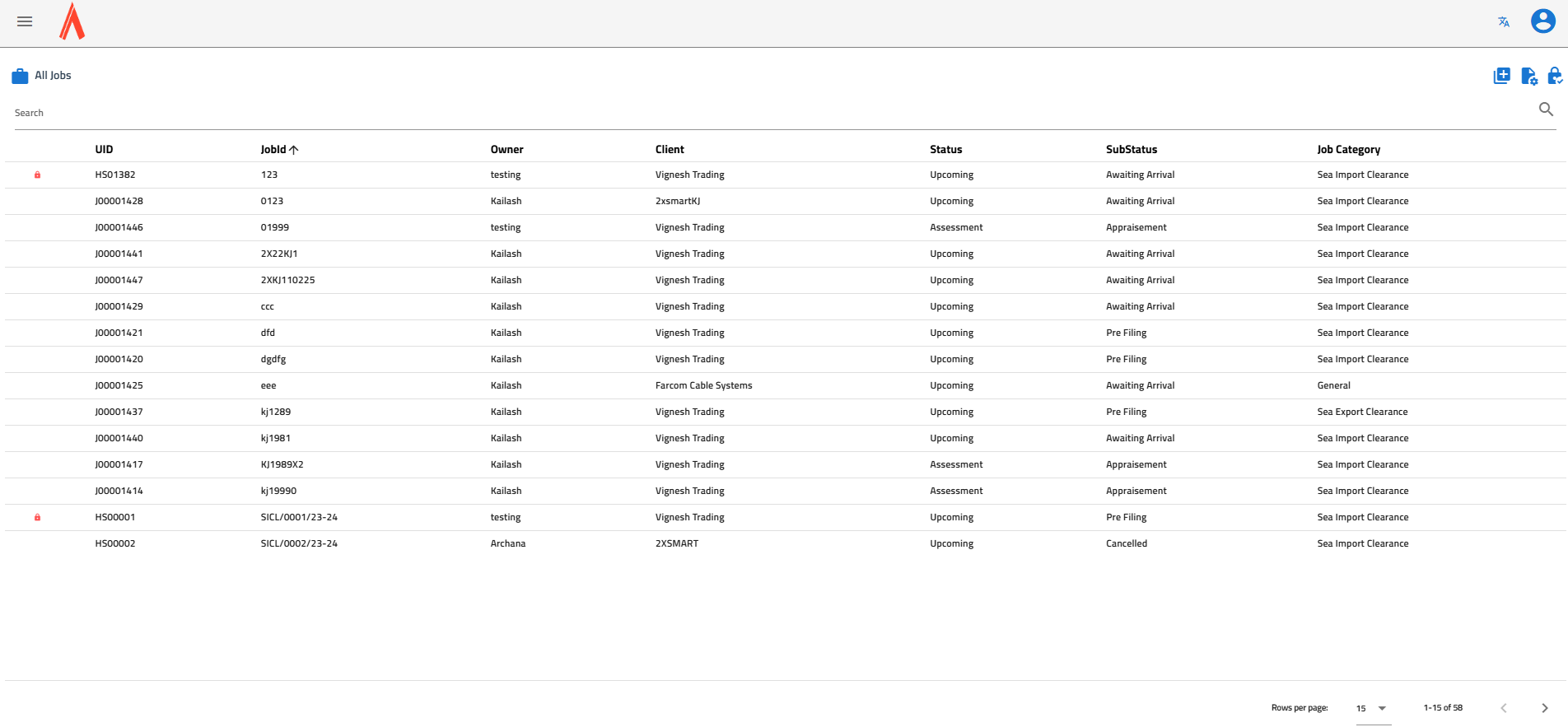This screenshot has height=727, width=1568.
Task: Click the Job Category column header
Action: point(1348,149)
